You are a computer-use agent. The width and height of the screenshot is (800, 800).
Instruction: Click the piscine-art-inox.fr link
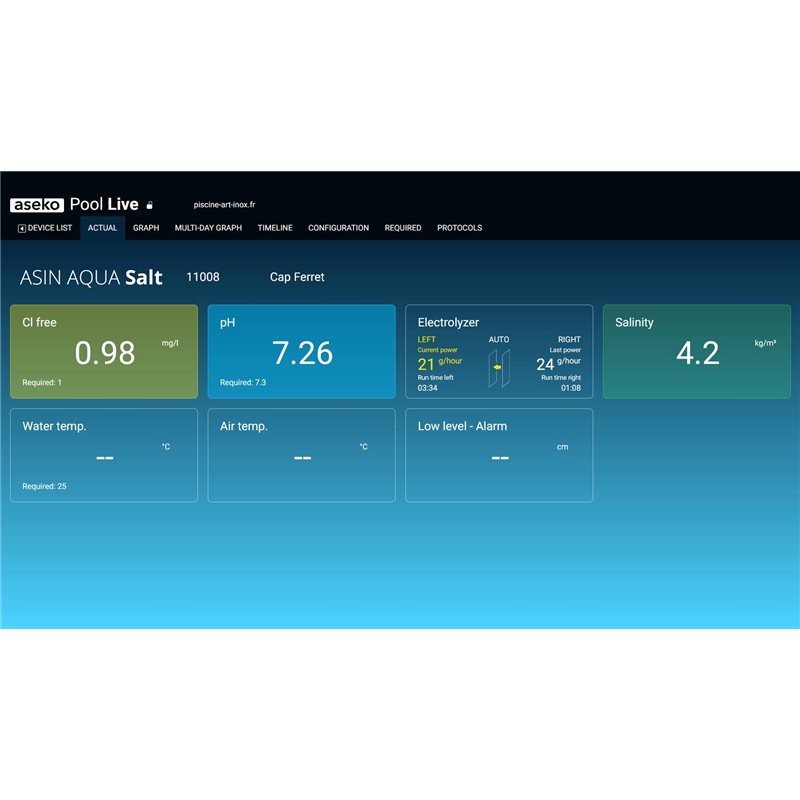[x=224, y=205]
